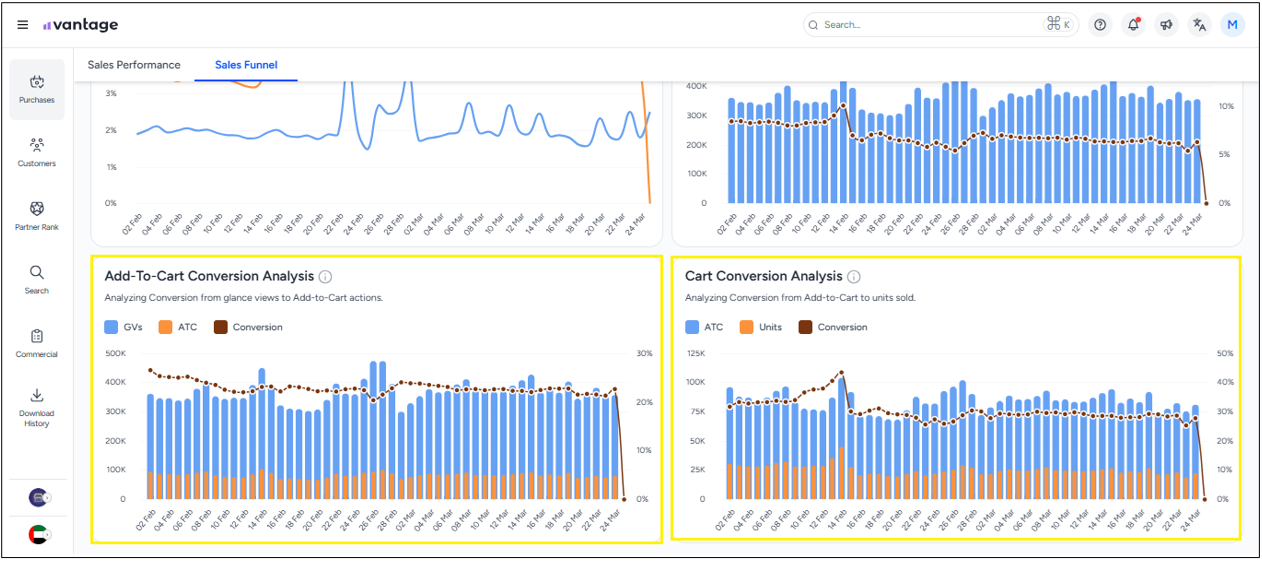This screenshot has height=561, width=1262.
Task: Open the notifications bell
Action: [x=1133, y=25]
